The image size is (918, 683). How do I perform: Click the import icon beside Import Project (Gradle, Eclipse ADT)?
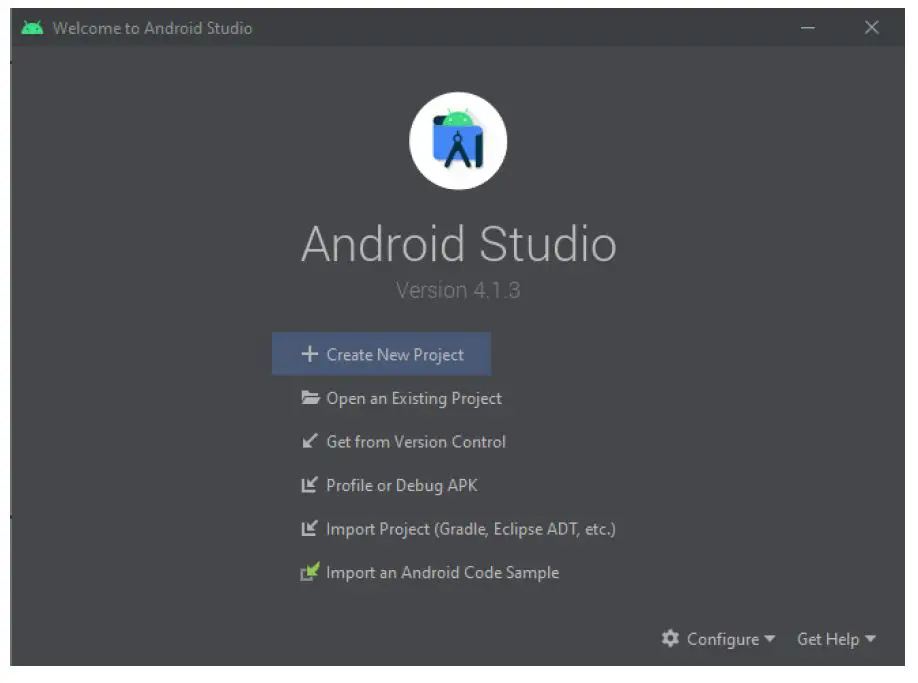(x=309, y=528)
